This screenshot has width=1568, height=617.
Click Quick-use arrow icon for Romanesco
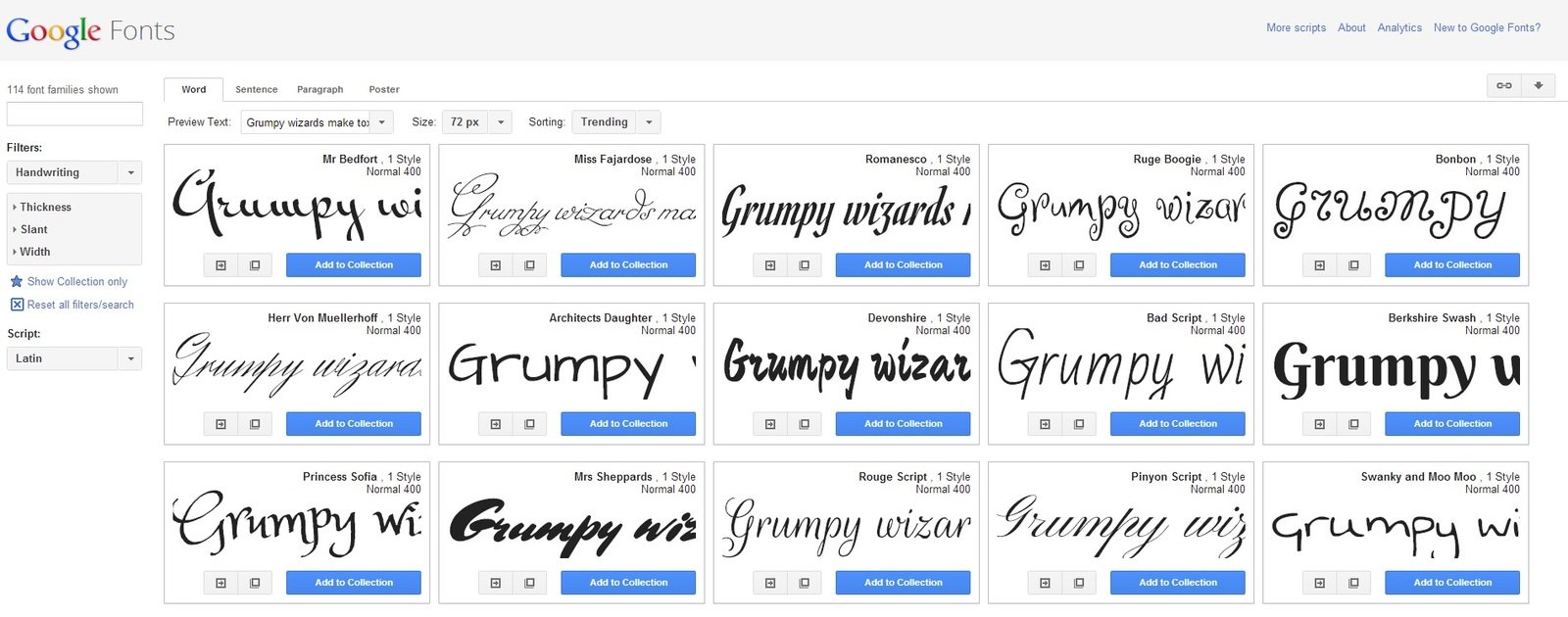(770, 265)
